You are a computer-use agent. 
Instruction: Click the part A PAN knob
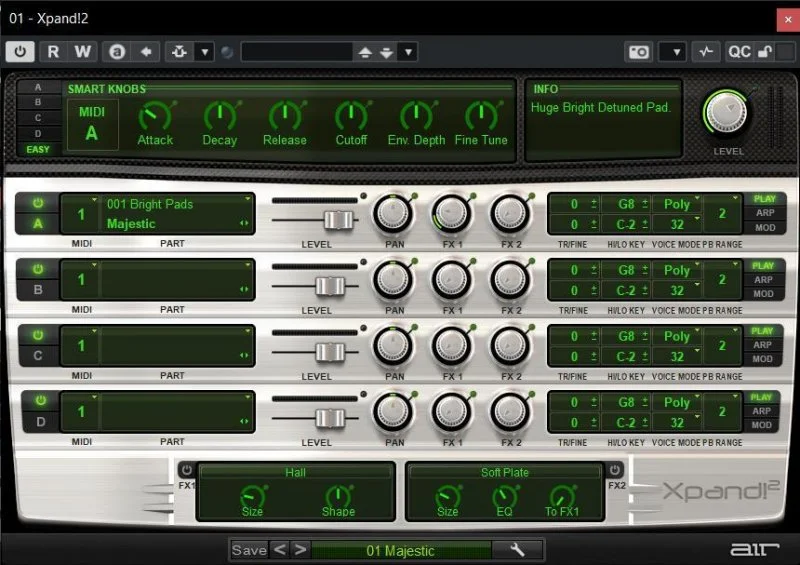393,213
